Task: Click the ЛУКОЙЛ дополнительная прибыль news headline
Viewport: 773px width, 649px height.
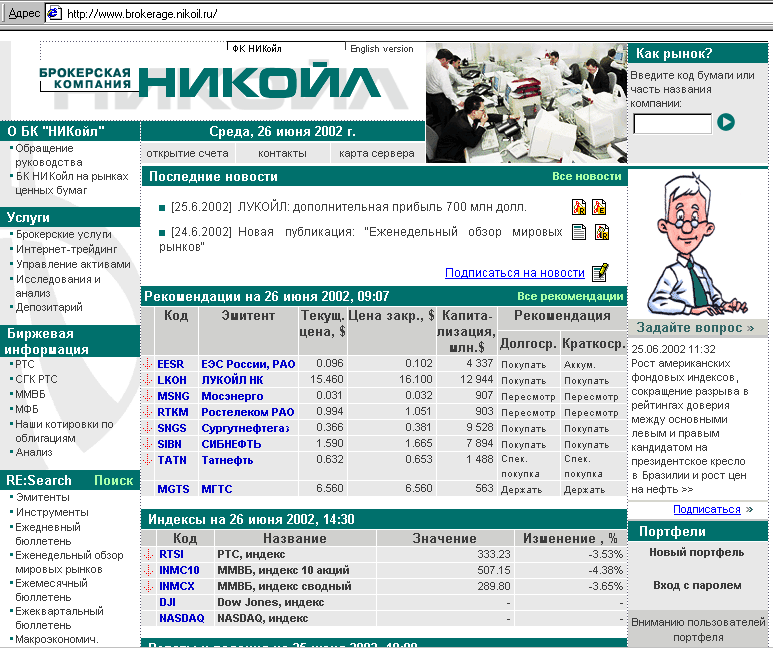Action: tap(382, 207)
